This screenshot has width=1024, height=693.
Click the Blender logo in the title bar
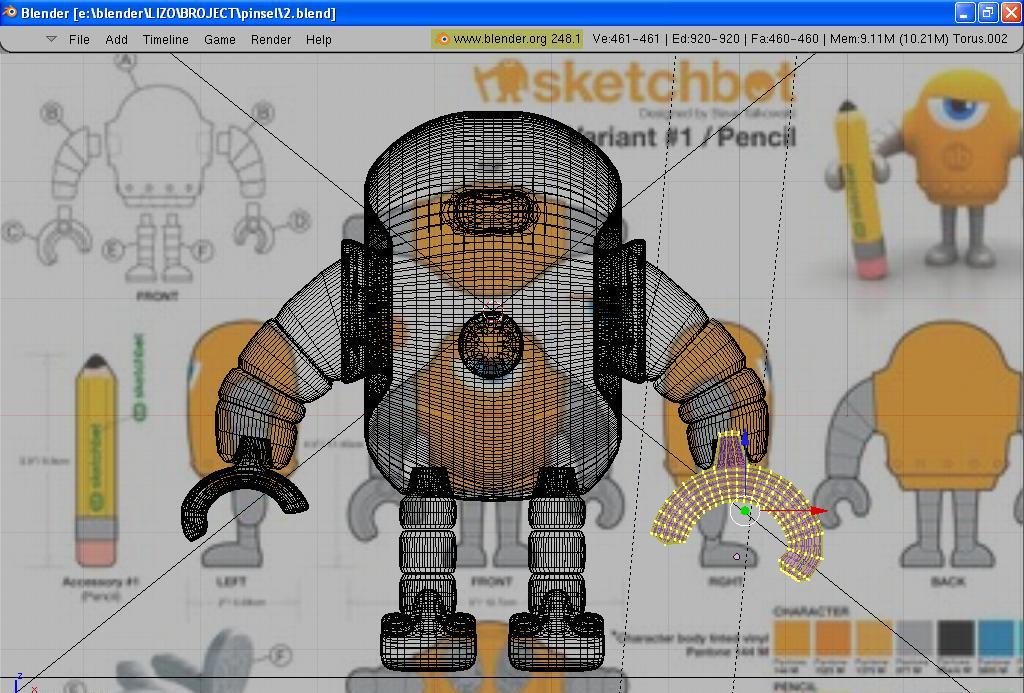pos(9,12)
